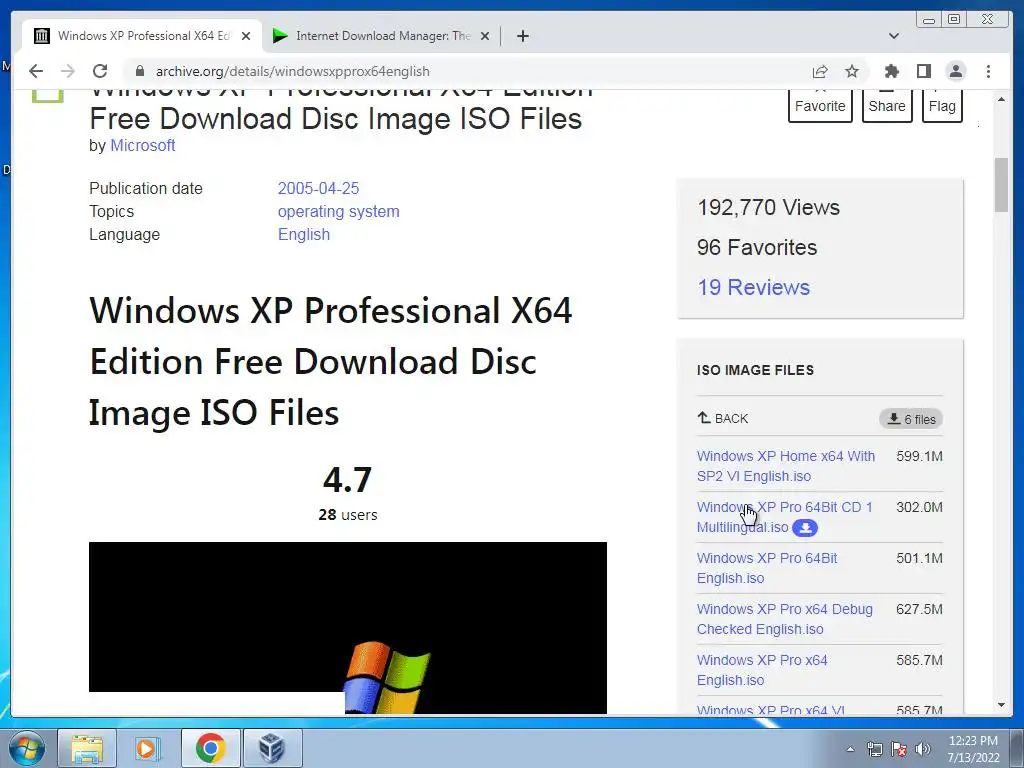
Task: Open Windows XP Home x64 With SP2 VI English.iso
Action: click(x=786, y=466)
